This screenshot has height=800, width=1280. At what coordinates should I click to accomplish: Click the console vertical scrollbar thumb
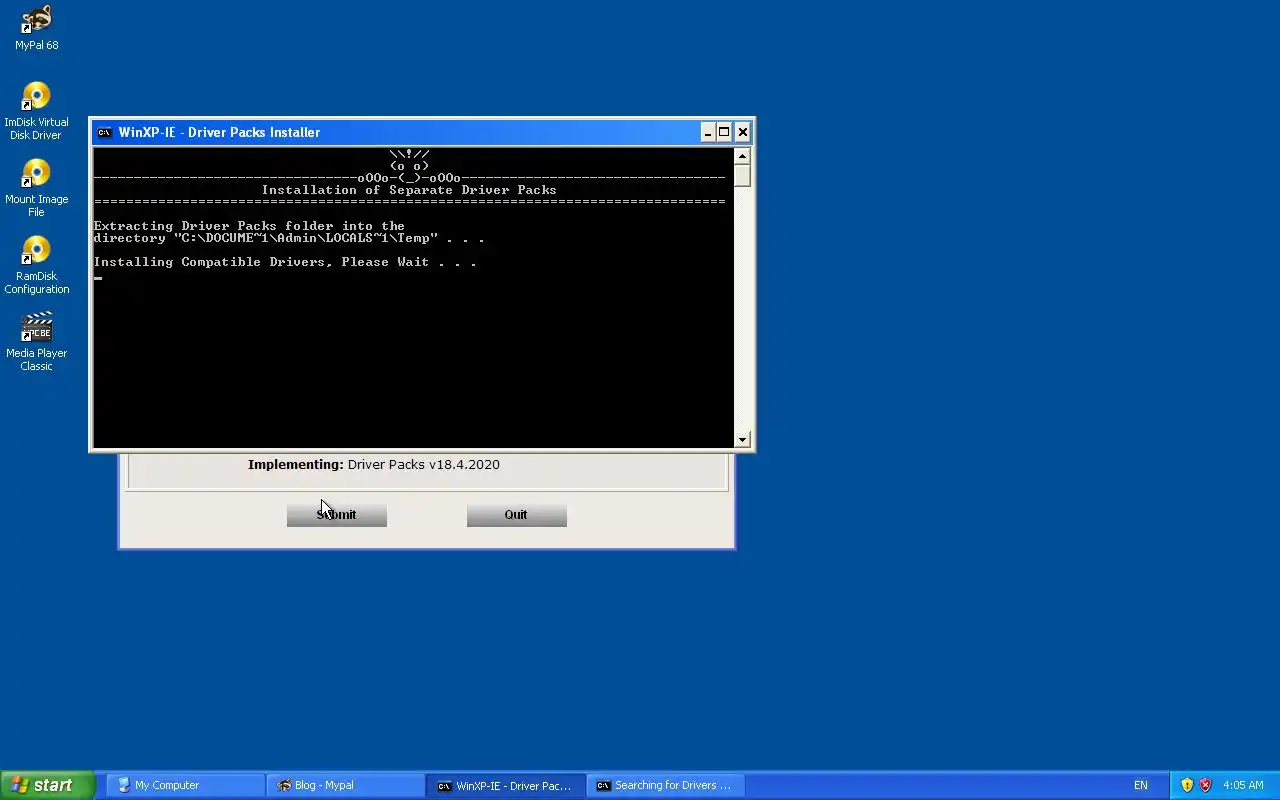point(742,175)
